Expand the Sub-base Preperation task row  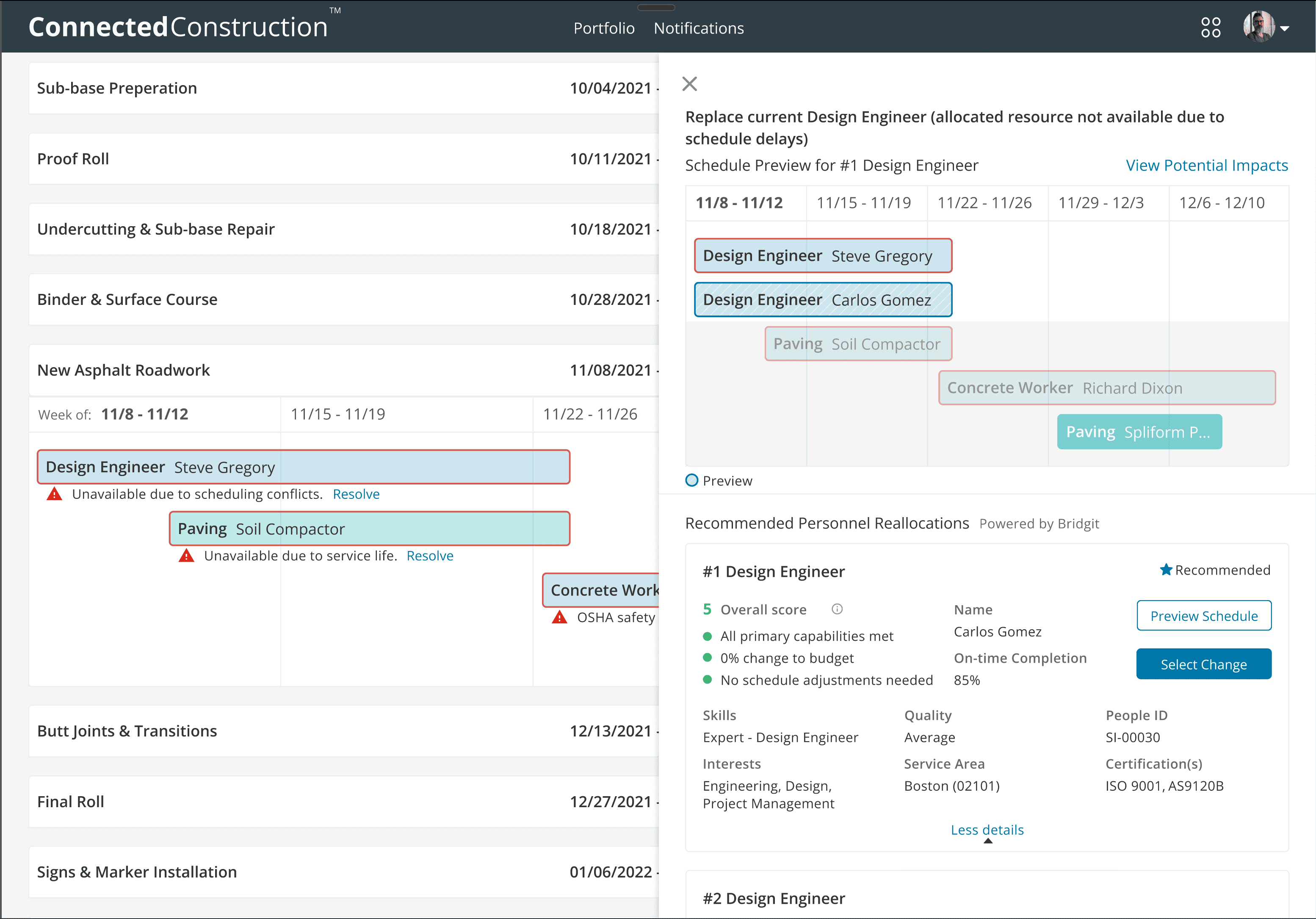344,88
